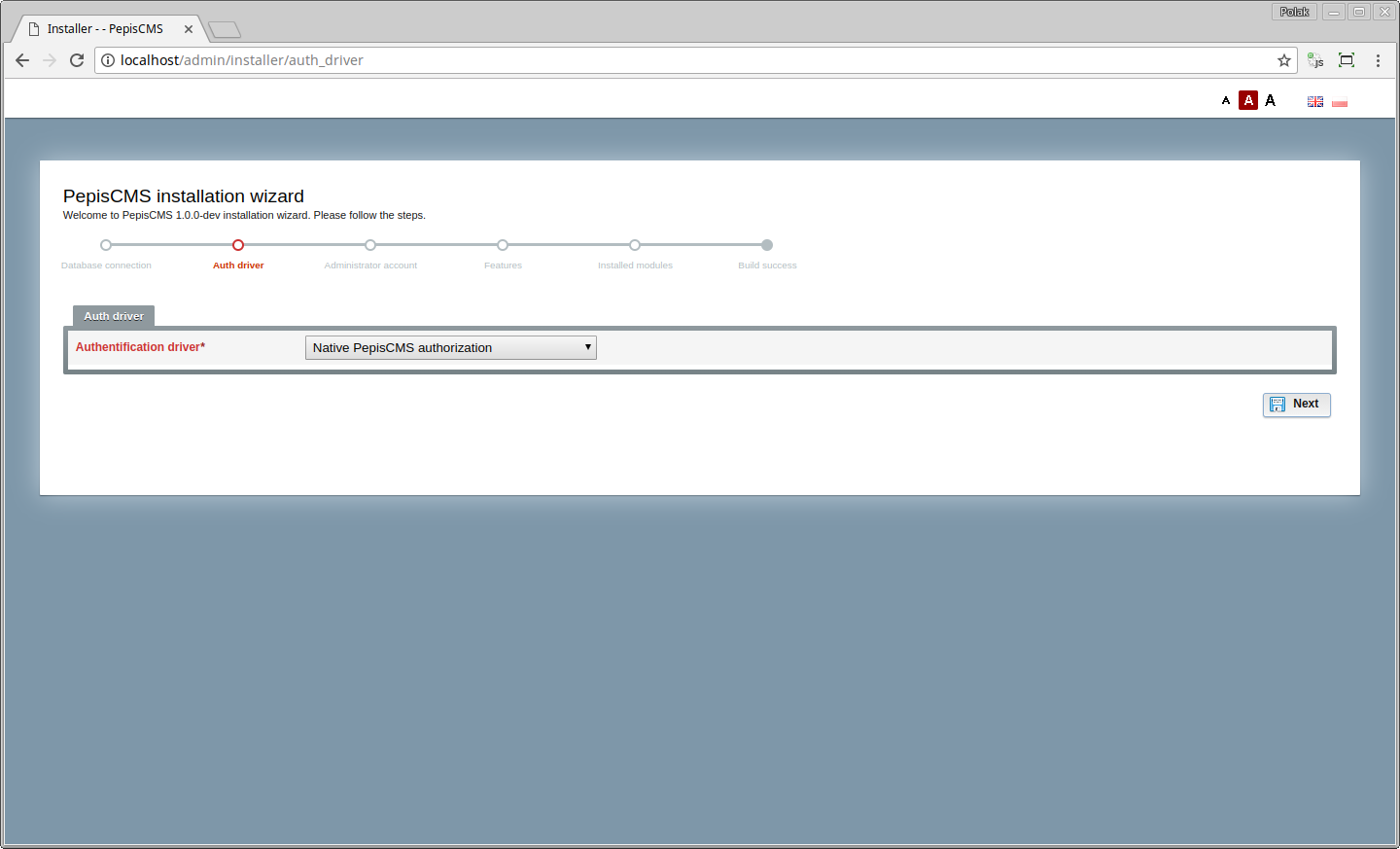Click the browser forward arrow

50,60
